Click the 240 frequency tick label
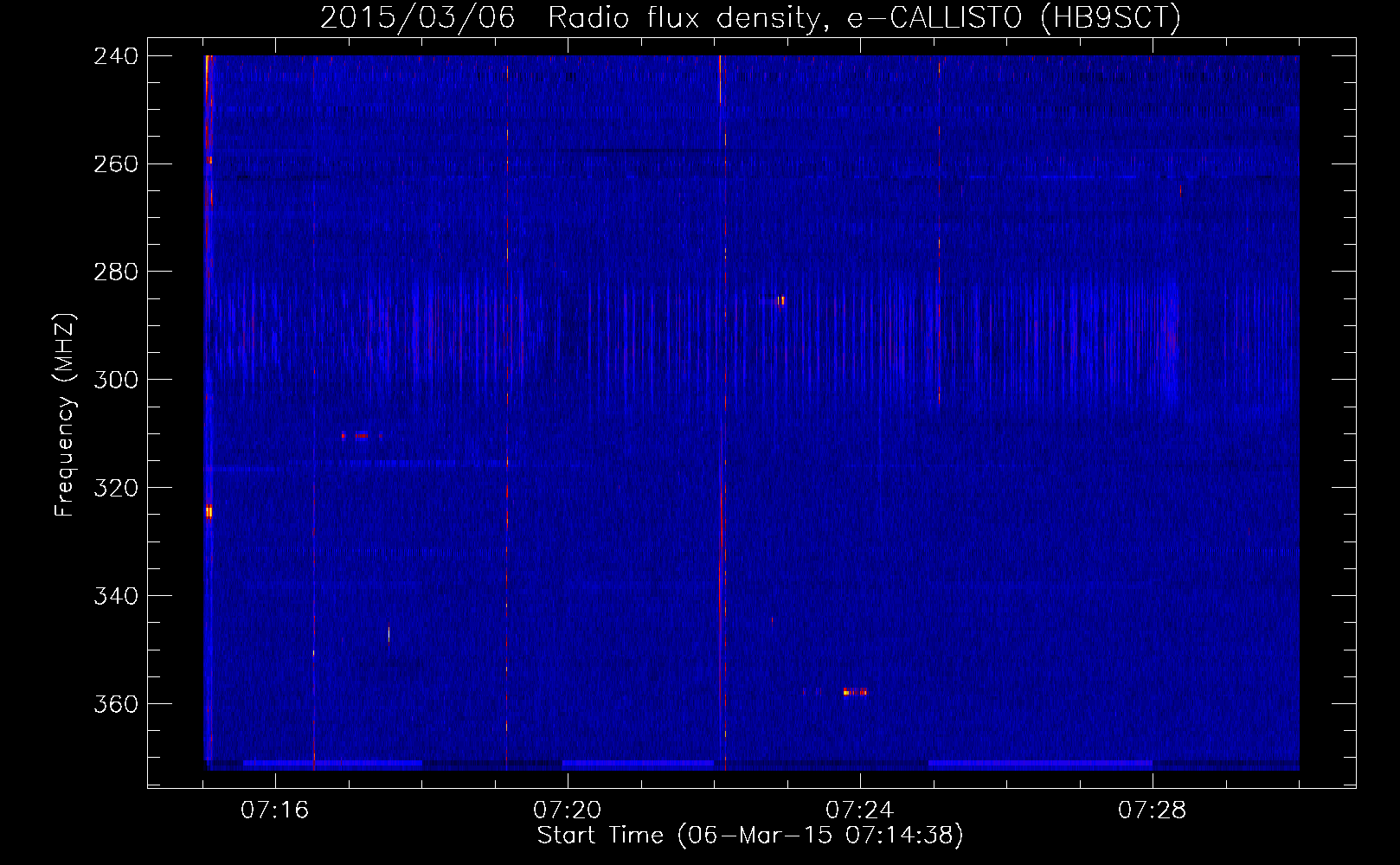 [x=116, y=56]
